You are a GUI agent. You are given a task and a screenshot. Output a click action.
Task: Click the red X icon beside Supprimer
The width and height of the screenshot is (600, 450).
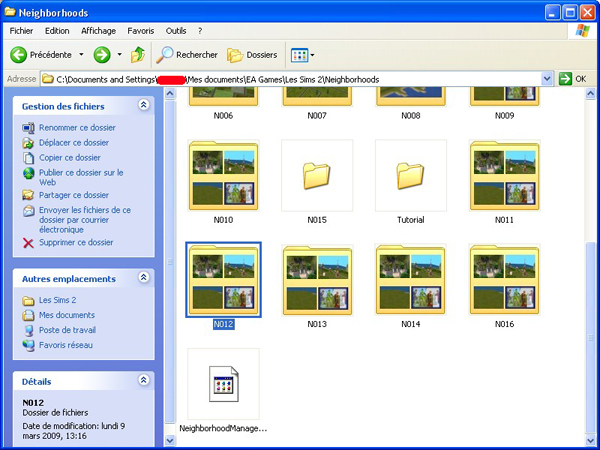coord(28,243)
